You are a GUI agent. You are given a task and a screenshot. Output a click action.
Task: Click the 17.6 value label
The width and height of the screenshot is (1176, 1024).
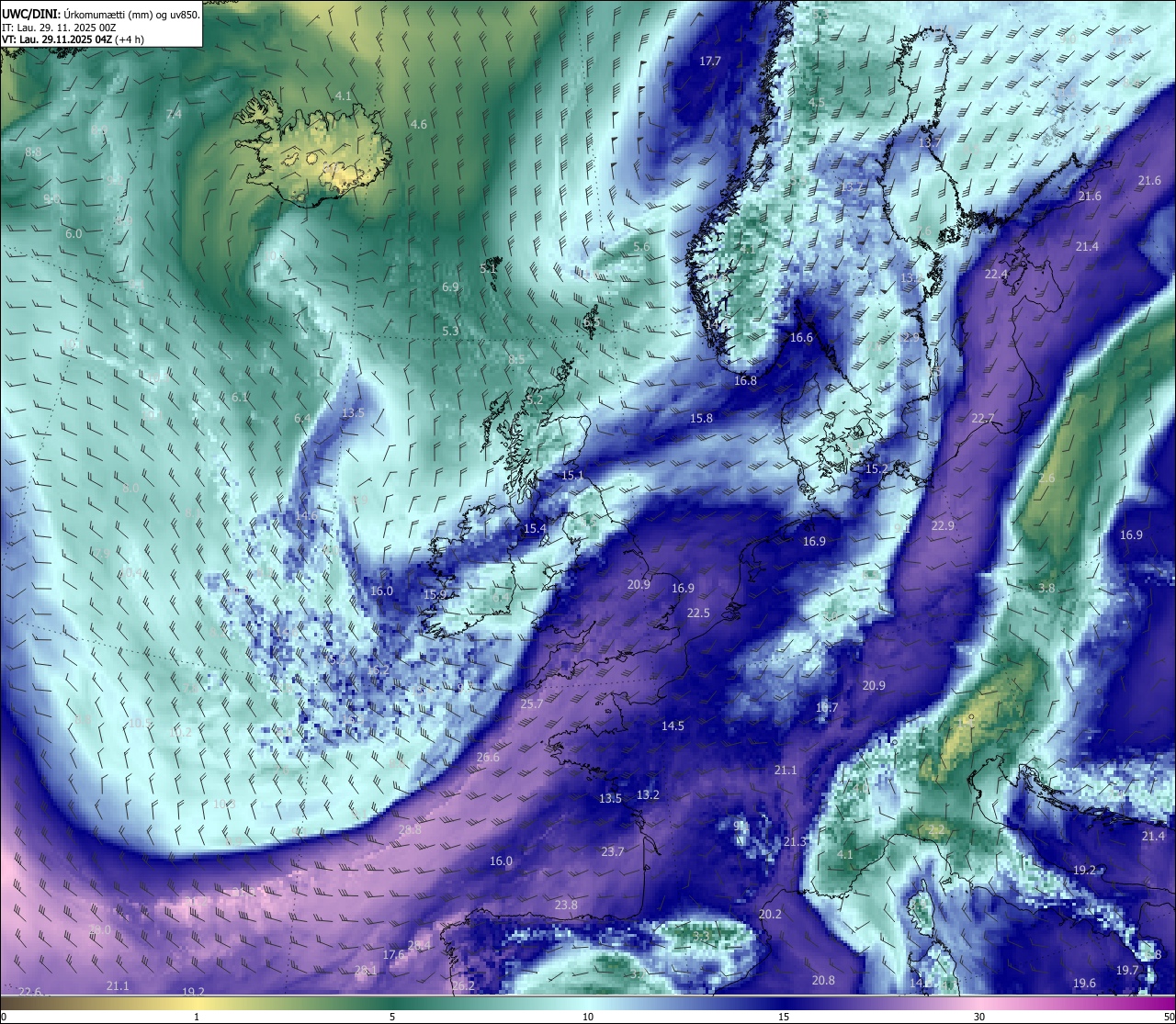click(x=394, y=955)
